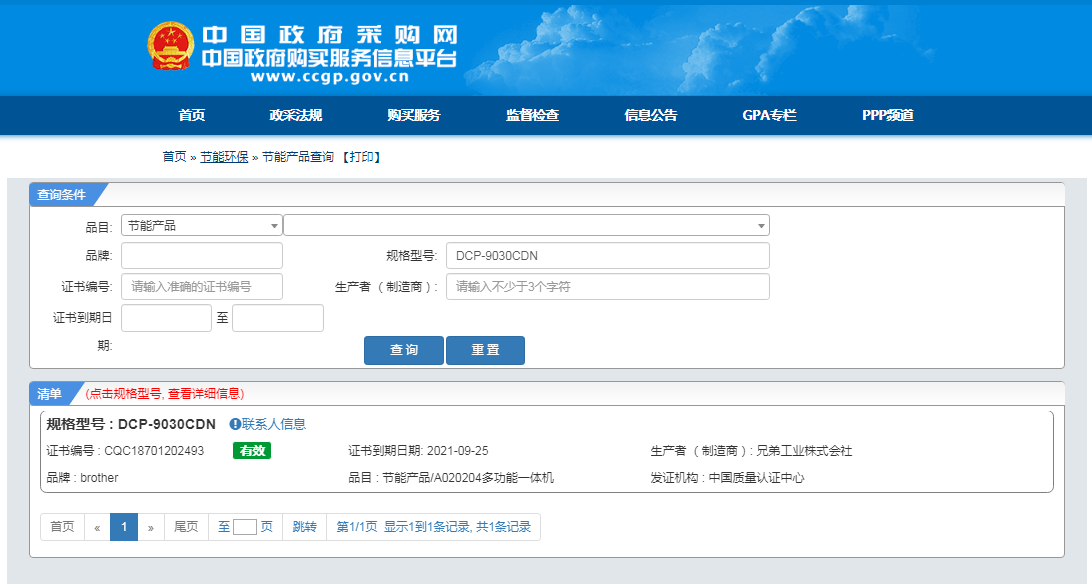
Task: Open the 政采法规 navigation menu
Action: pos(296,116)
